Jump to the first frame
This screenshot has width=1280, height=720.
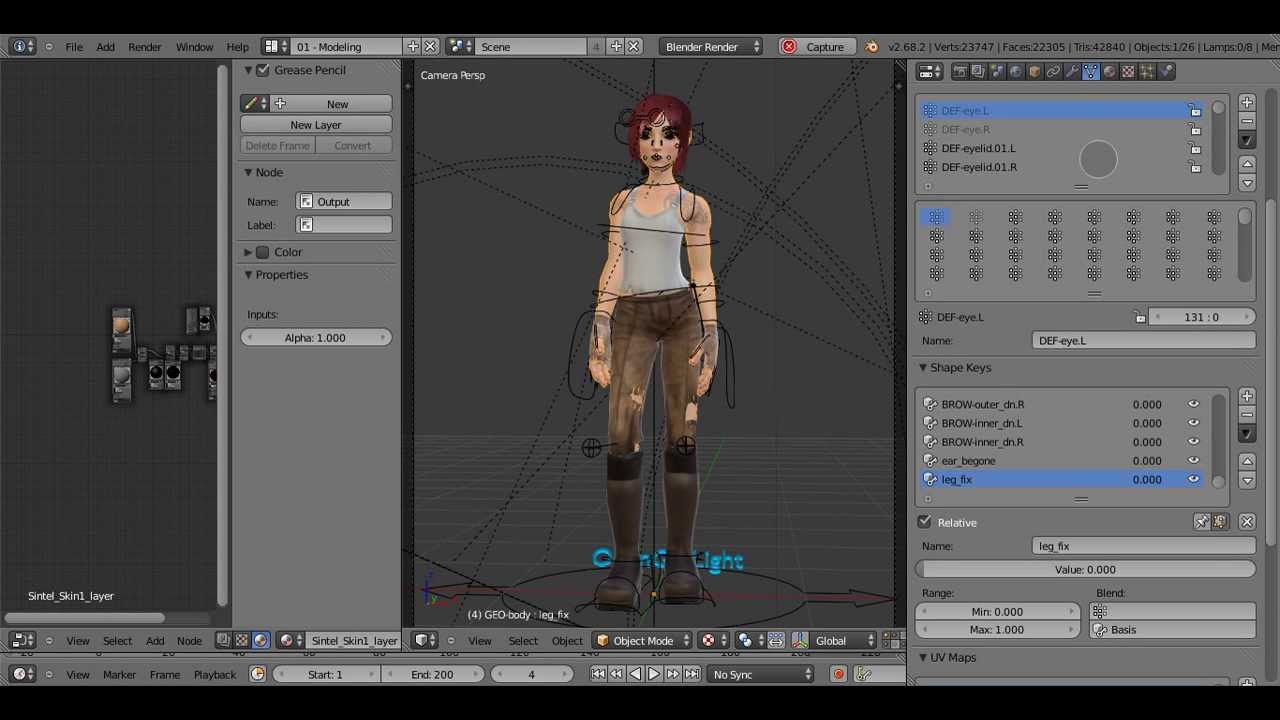click(598, 674)
